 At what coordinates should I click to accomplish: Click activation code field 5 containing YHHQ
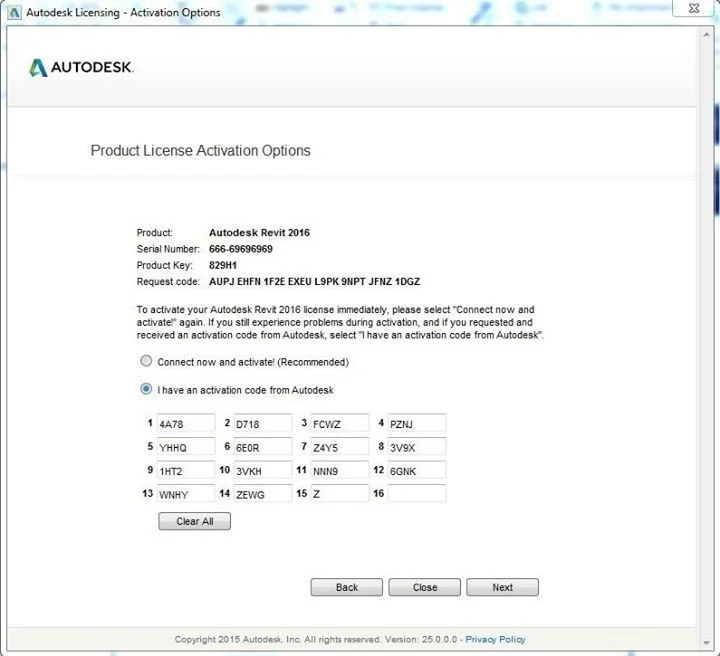point(186,447)
